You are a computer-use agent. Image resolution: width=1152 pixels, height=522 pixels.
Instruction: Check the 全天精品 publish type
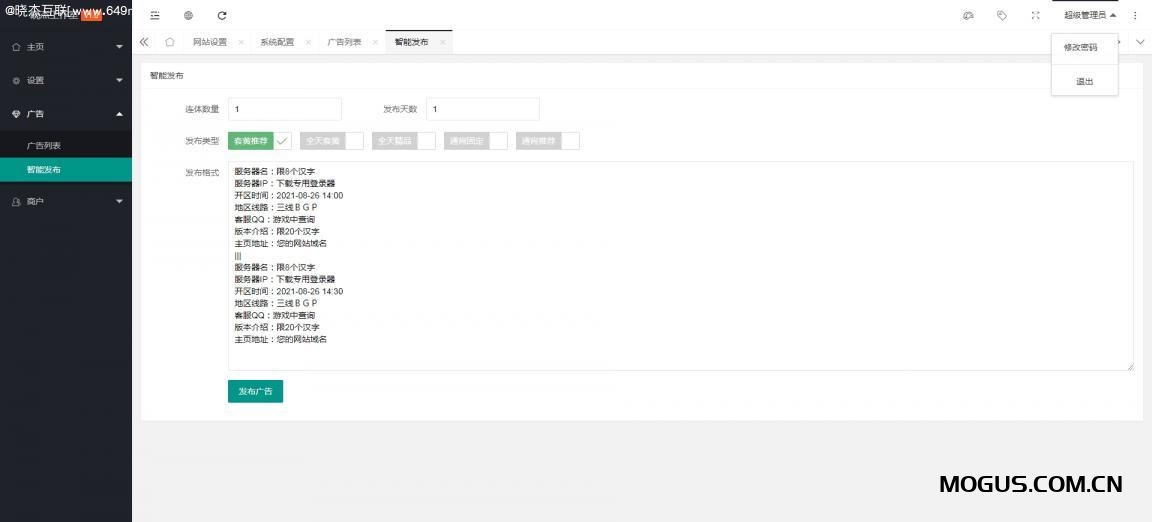(x=403, y=141)
